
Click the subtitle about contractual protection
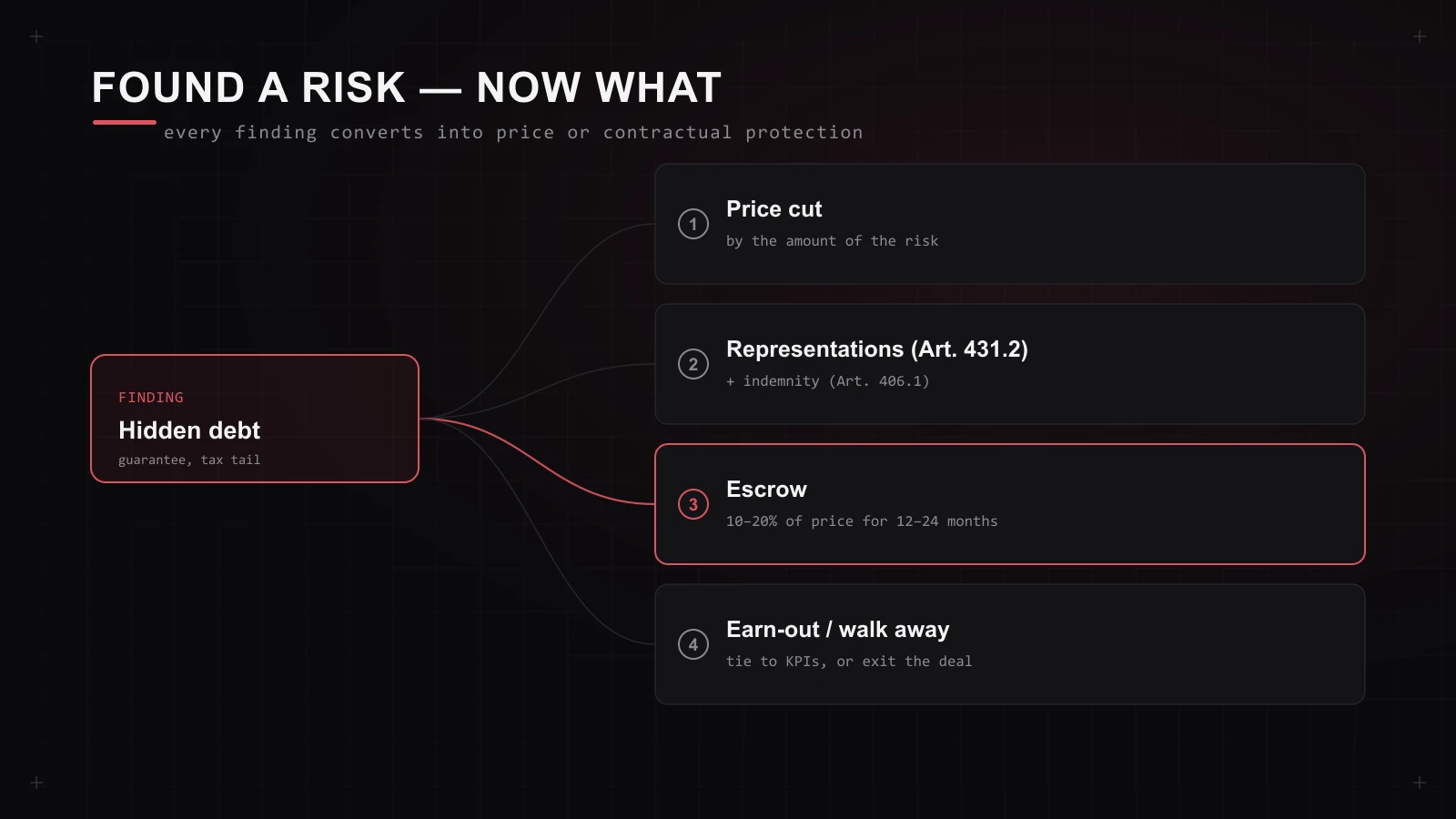click(513, 133)
